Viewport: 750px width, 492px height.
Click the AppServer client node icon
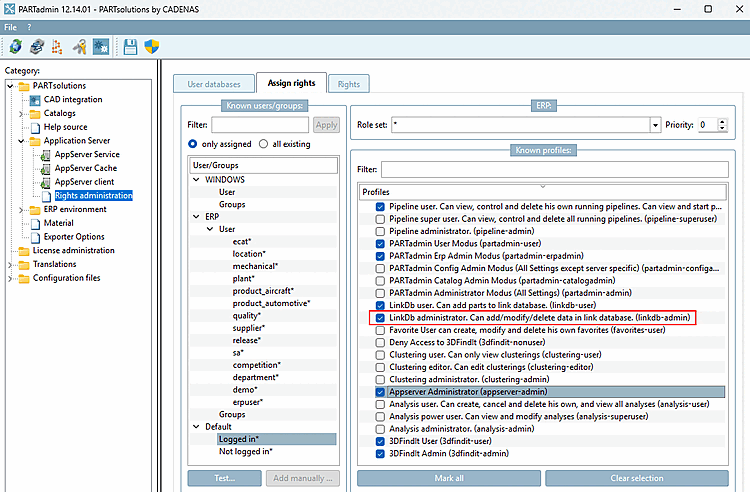(x=45, y=183)
